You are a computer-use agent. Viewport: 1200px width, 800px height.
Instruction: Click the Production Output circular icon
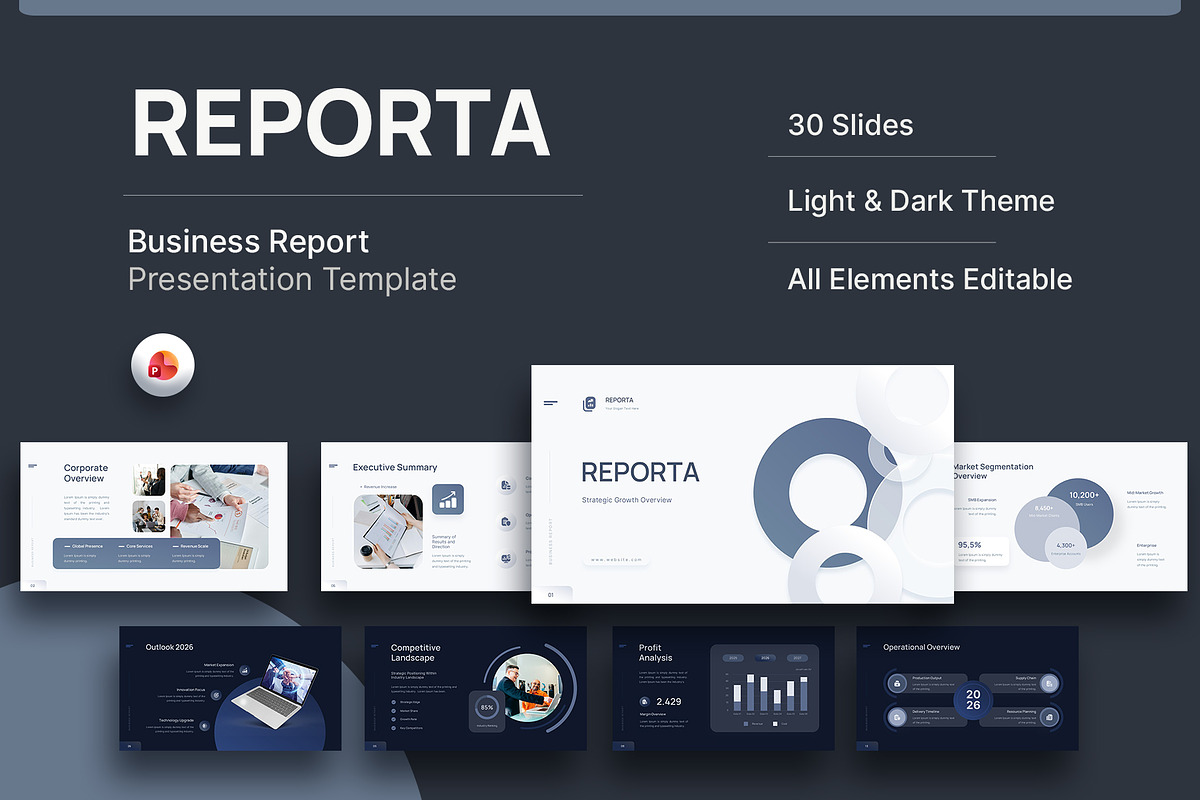pos(898,683)
